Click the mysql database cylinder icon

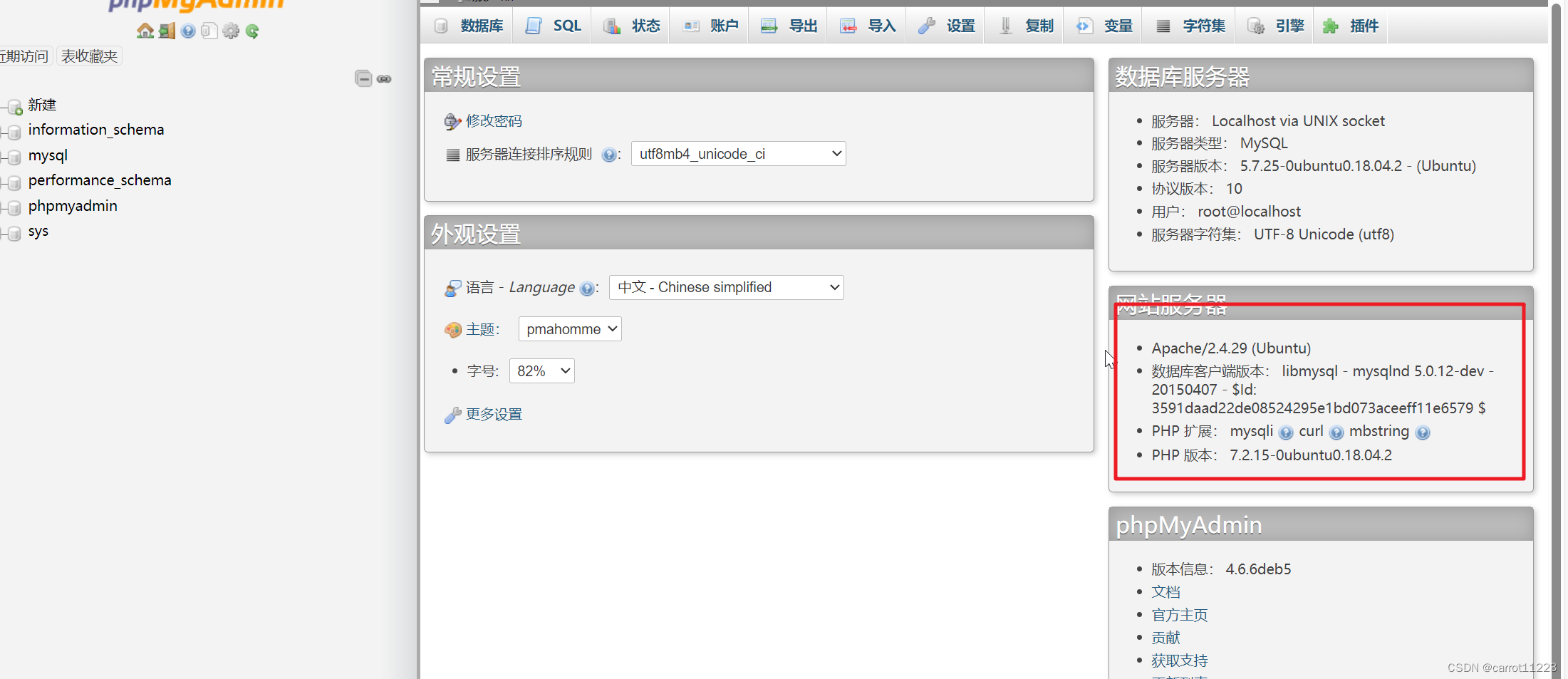tap(14, 157)
